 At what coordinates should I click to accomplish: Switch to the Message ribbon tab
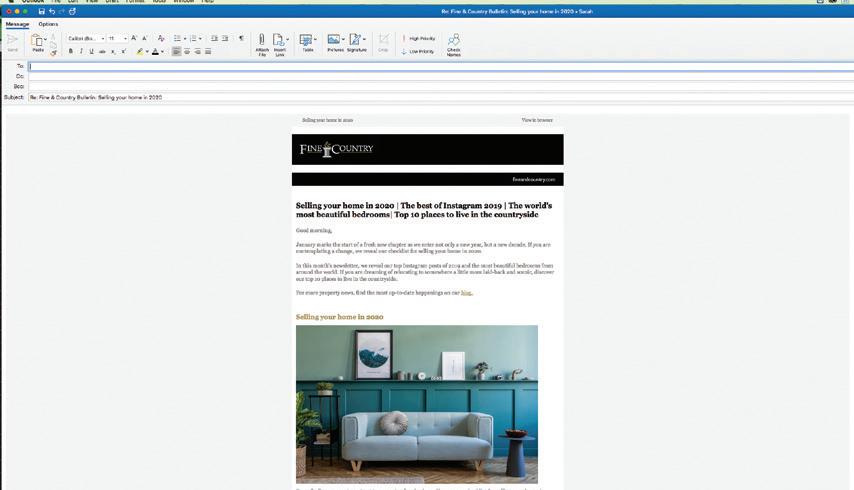(x=17, y=24)
